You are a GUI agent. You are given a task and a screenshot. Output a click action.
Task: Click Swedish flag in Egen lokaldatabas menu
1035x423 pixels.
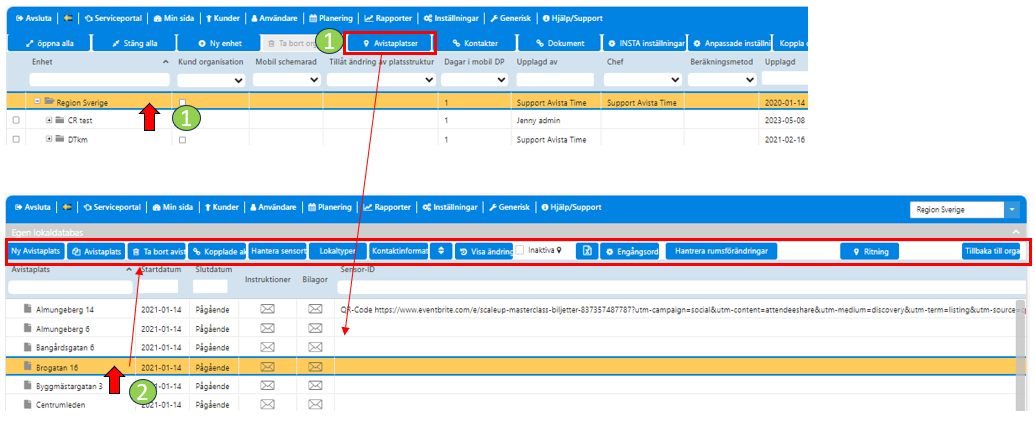coord(67,207)
